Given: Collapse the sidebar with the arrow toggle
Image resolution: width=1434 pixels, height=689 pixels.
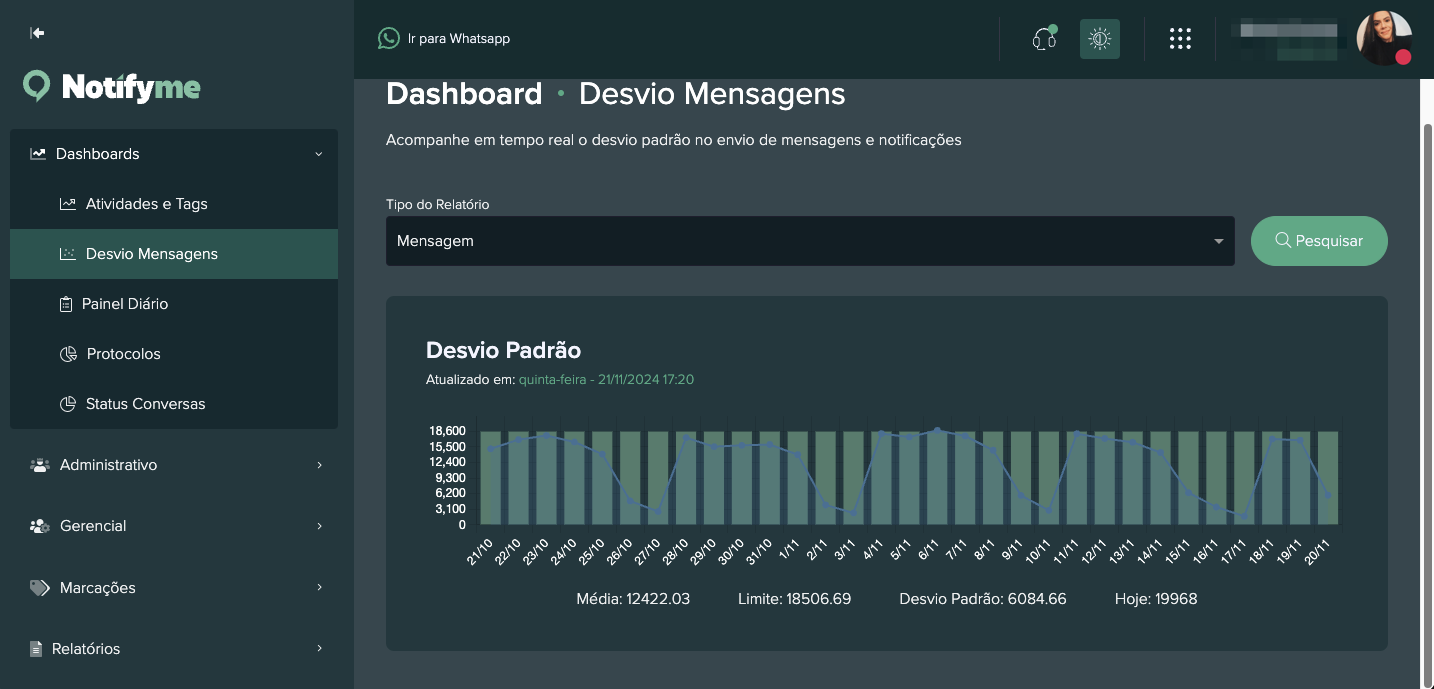Looking at the screenshot, I should pos(36,32).
